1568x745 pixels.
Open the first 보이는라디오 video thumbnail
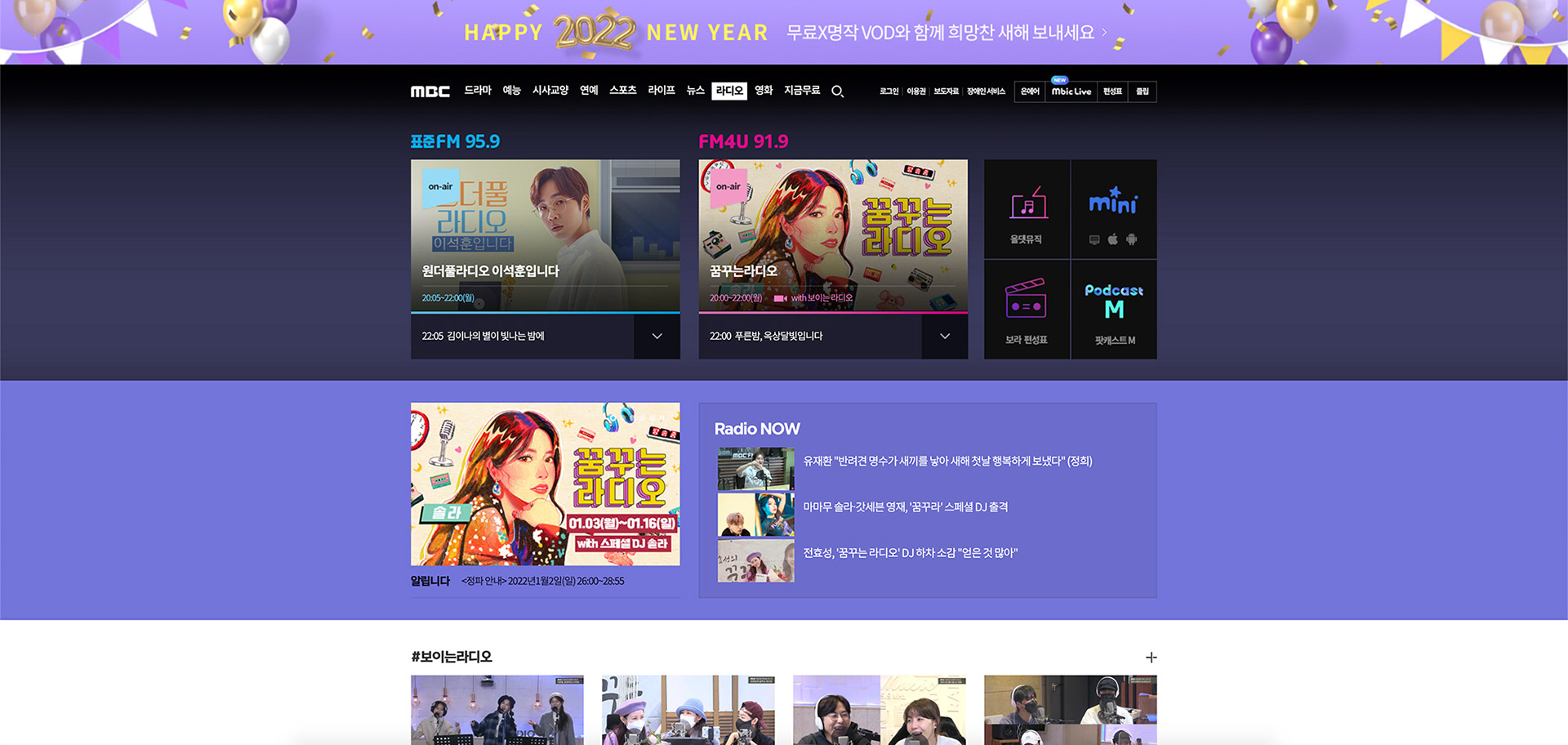pyautogui.click(x=497, y=710)
